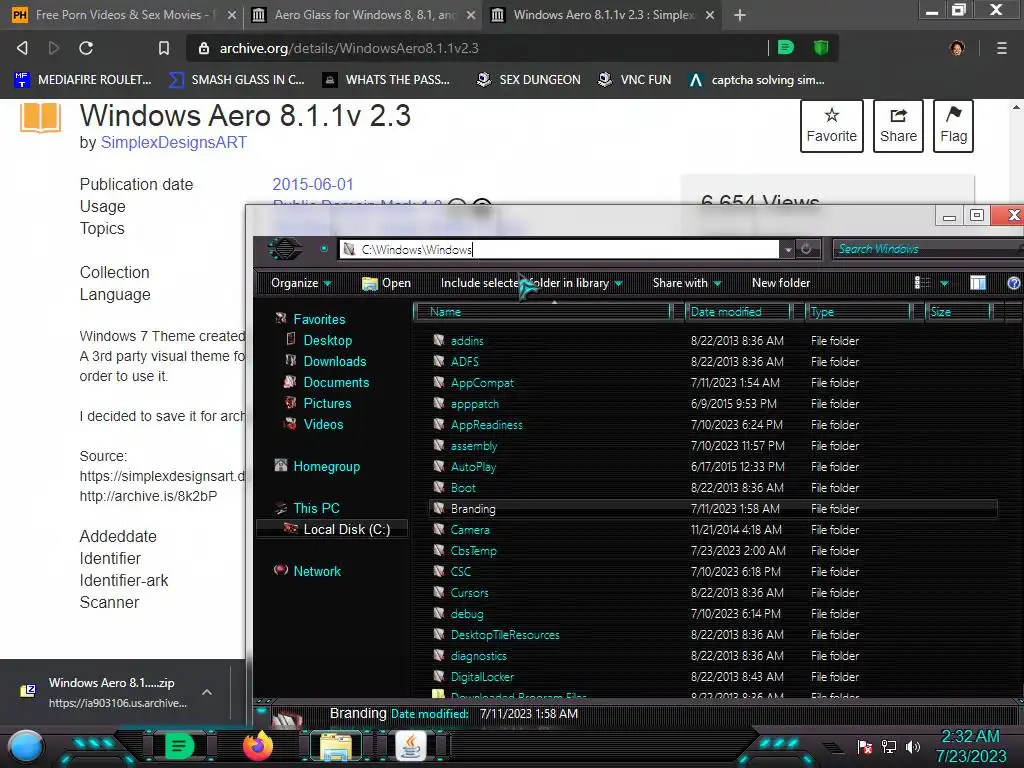Sort by Size column header

pyautogui.click(x=957, y=312)
